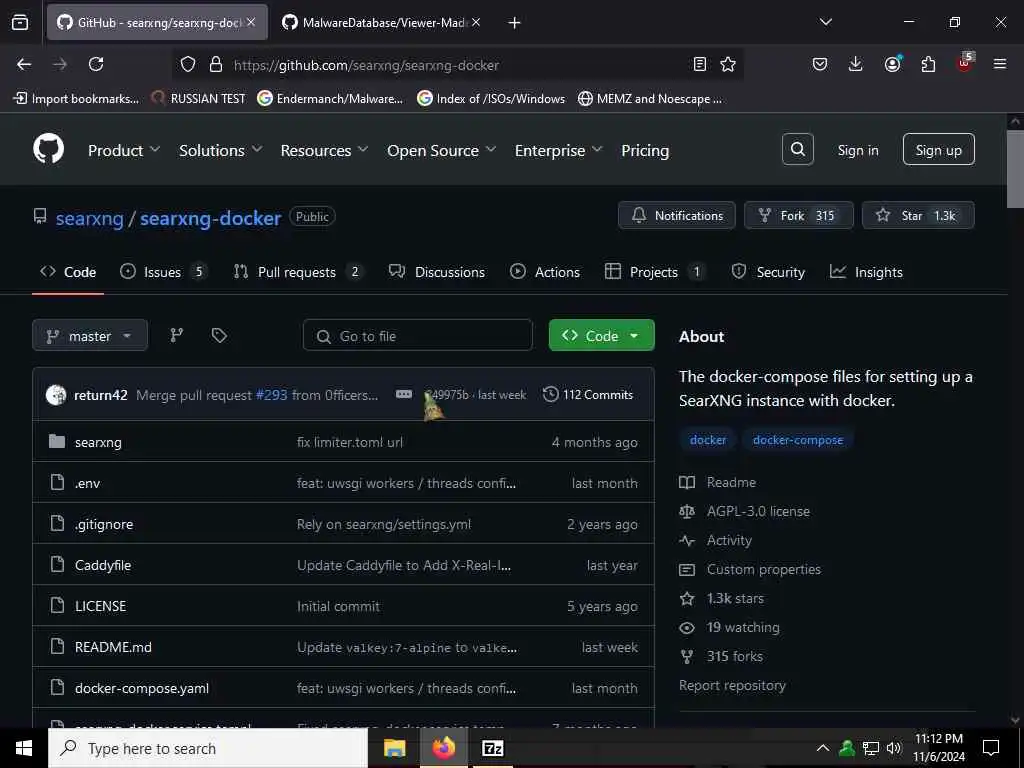1024x768 pixels.
Task: Click the GitHub Octocat logo
Action: (x=49, y=150)
